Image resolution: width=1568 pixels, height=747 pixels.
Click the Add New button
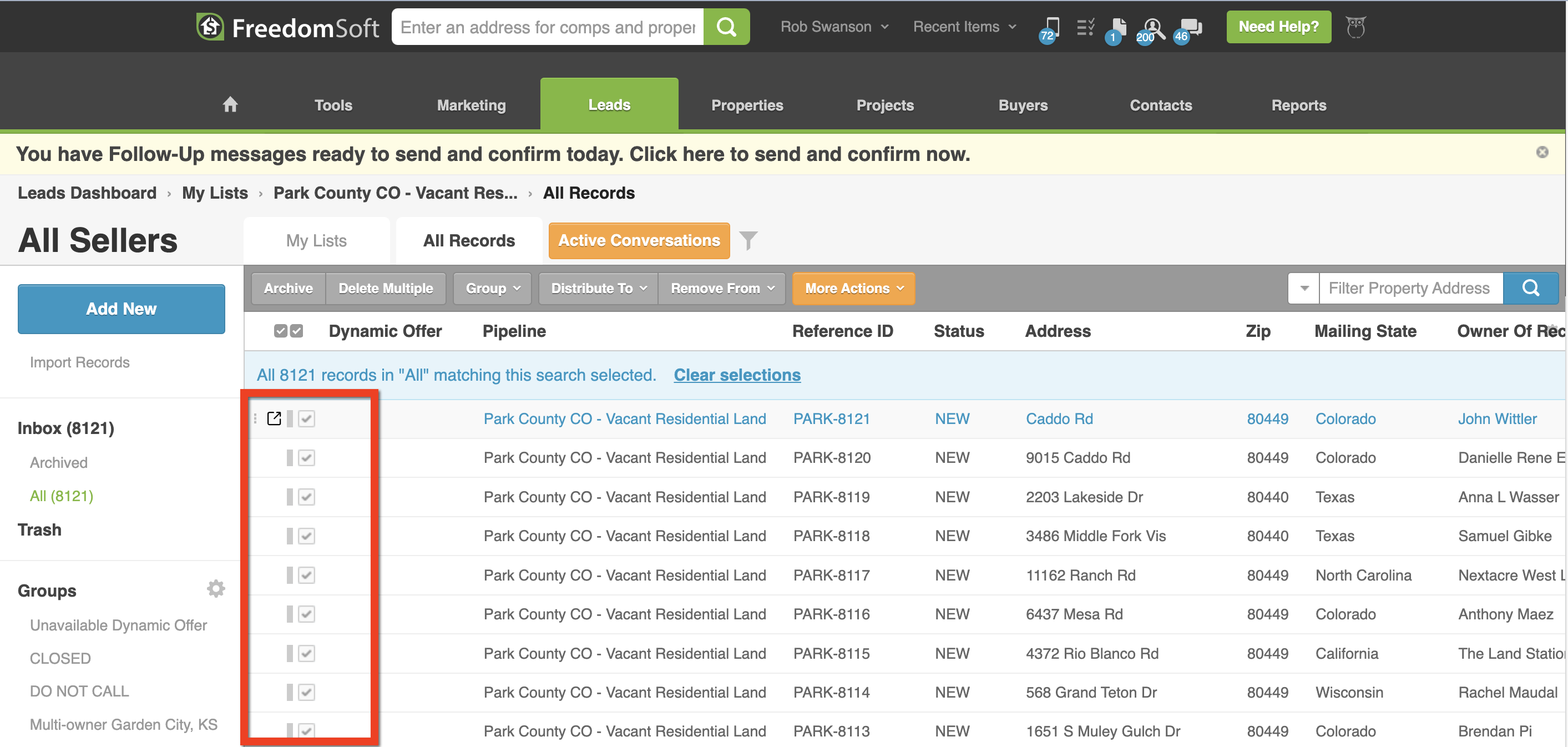pos(121,309)
